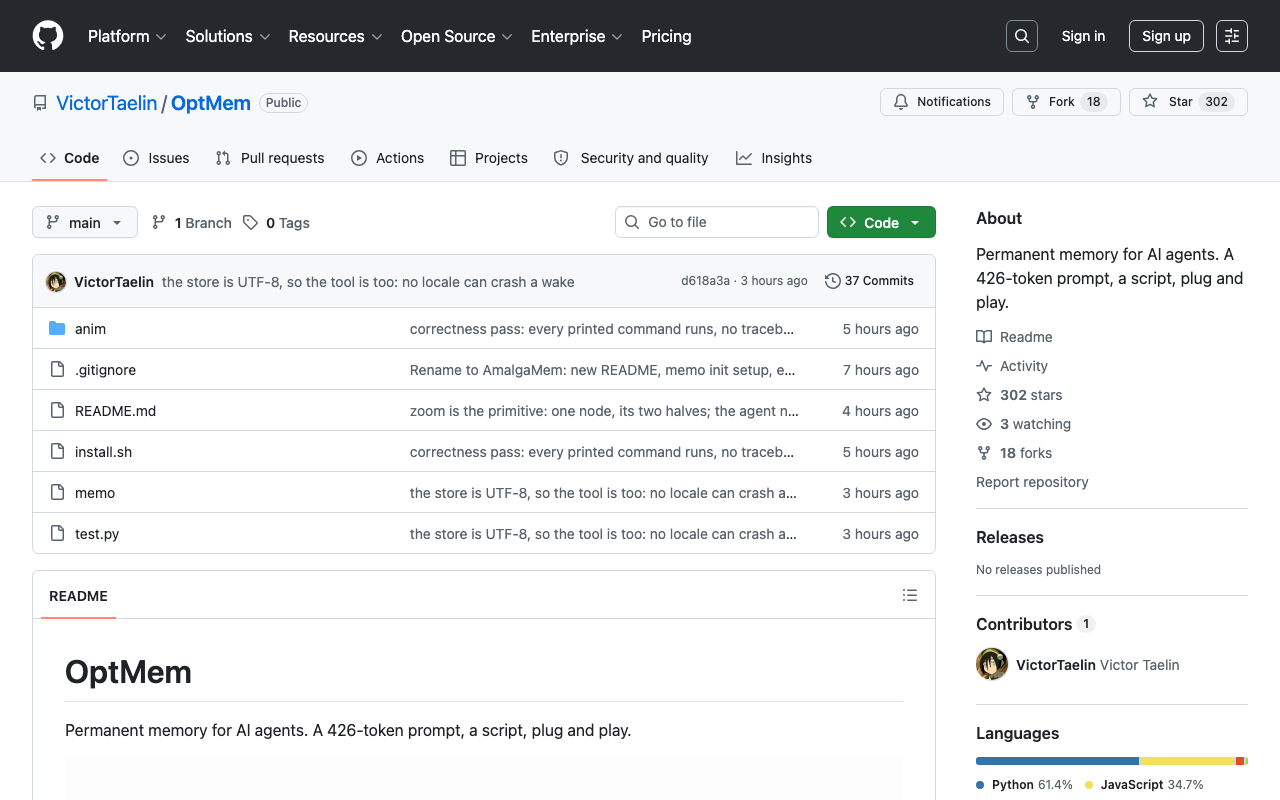The image size is (1280, 800).
Task: Click the bell Notifications button
Action: tap(942, 102)
